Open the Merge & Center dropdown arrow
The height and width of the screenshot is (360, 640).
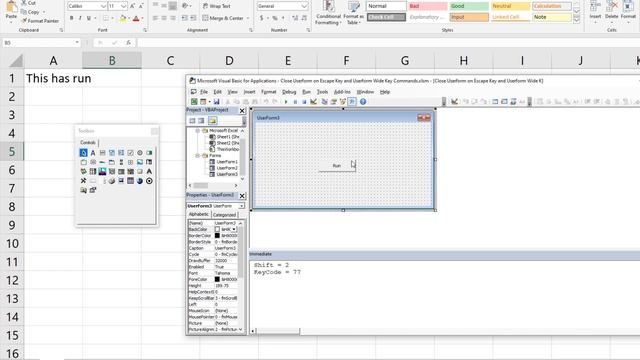click(x=248, y=18)
